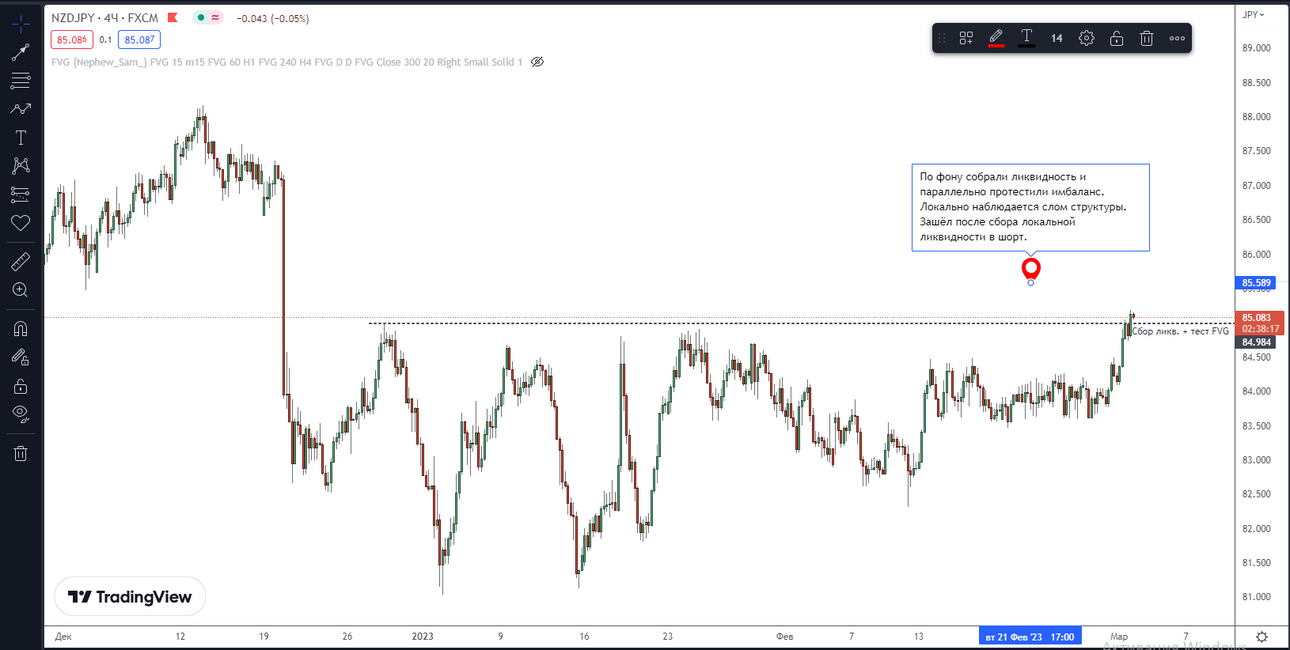The height and width of the screenshot is (650, 1290).
Task: Click the -0.043 (-0.05%) change value
Action: pos(272,18)
